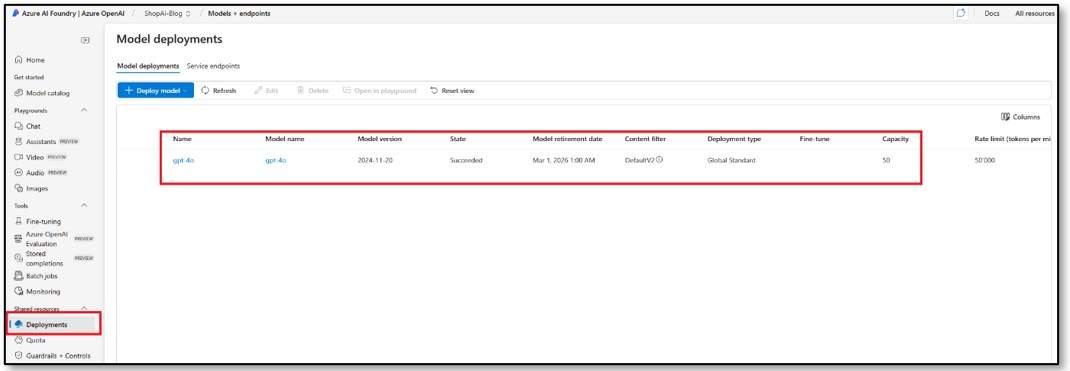This screenshot has width=1070, height=371.
Task: Open All resources in header
Action: (x=1035, y=14)
